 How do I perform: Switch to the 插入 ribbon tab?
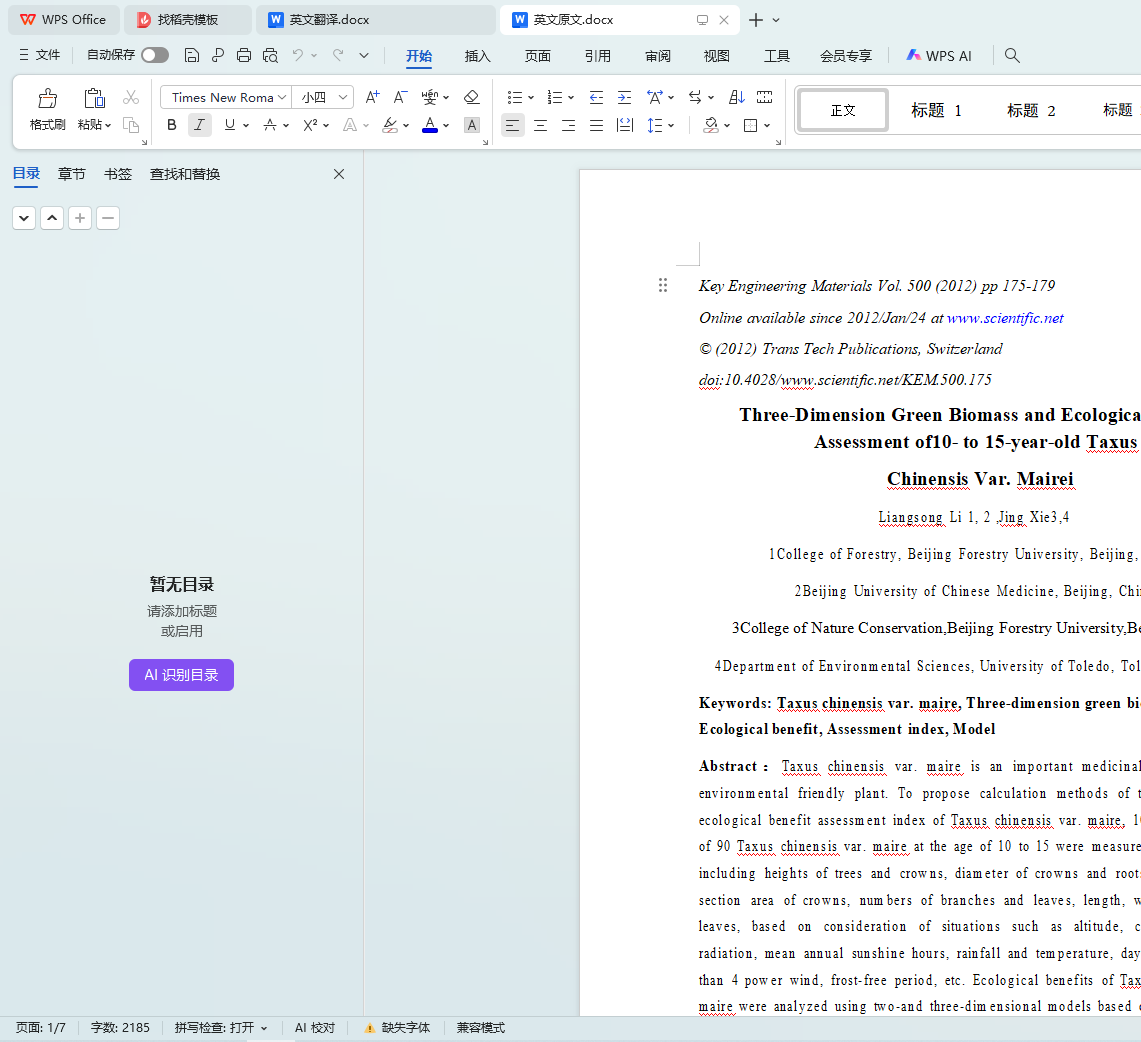[478, 56]
